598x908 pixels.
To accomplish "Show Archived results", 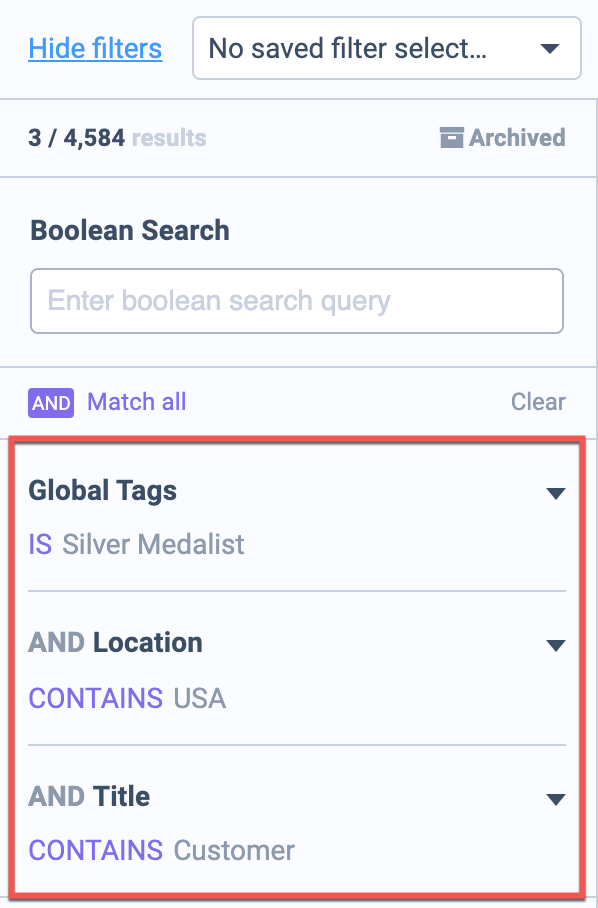I will (x=502, y=138).
